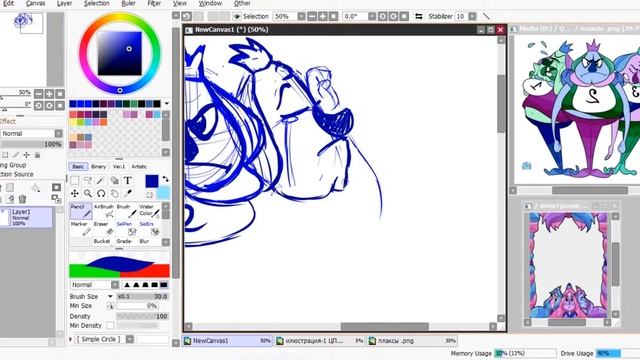Select the flattest brush edge shape
This screenshot has height=360, width=640.
coord(164,284)
